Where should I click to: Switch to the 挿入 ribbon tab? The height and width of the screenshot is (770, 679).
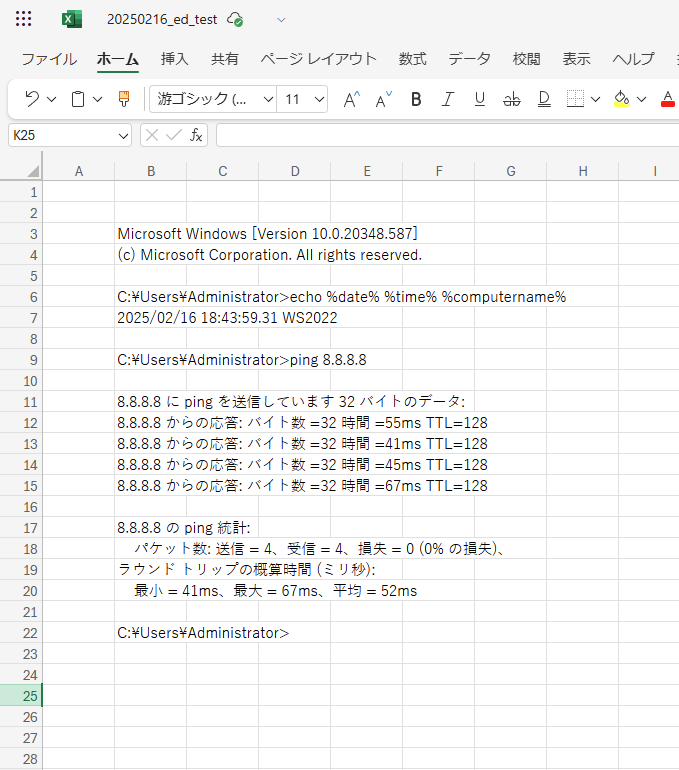pos(175,59)
